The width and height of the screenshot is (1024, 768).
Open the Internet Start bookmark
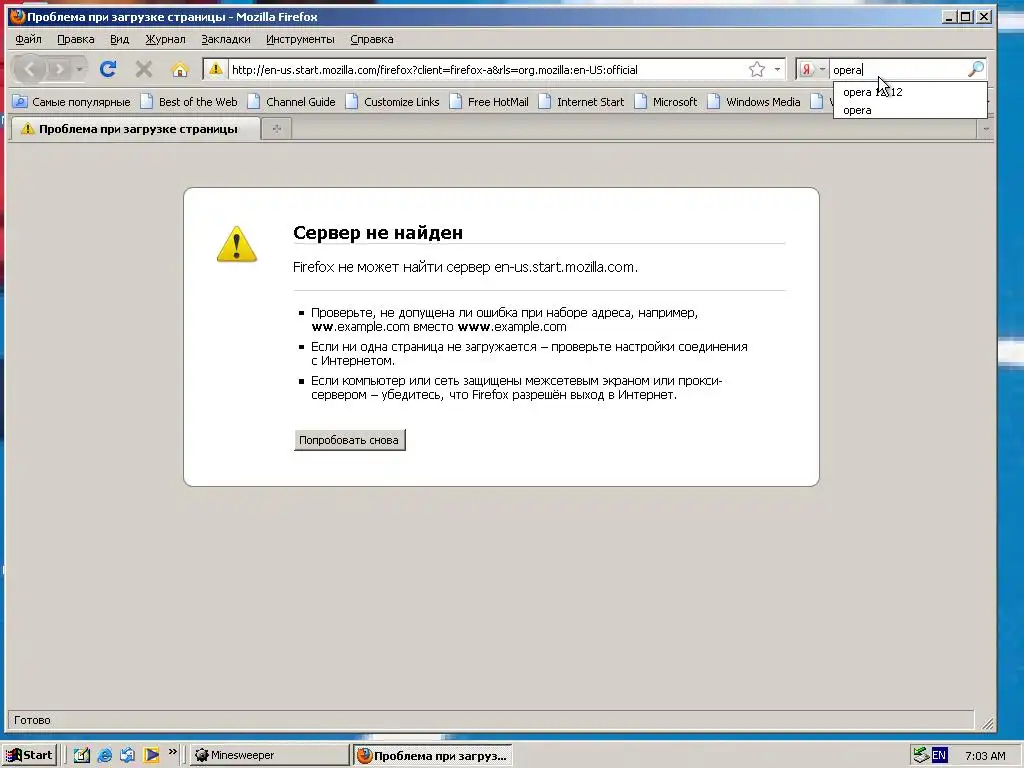point(581,102)
